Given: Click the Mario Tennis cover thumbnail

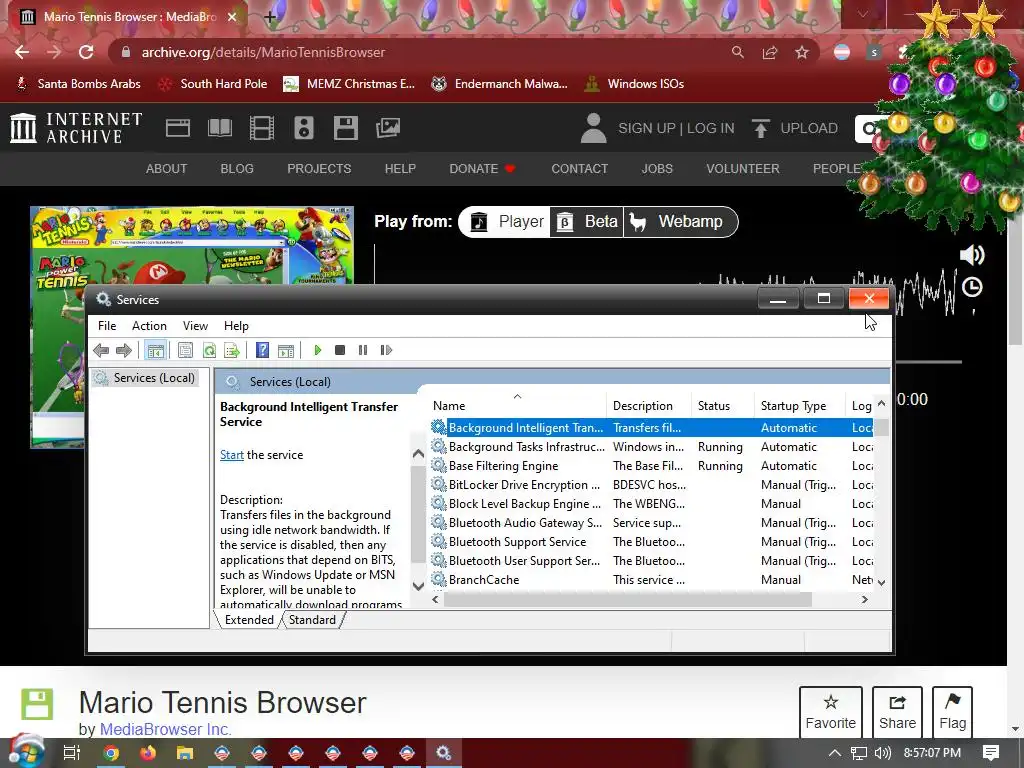Looking at the screenshot, I should 192,245.
